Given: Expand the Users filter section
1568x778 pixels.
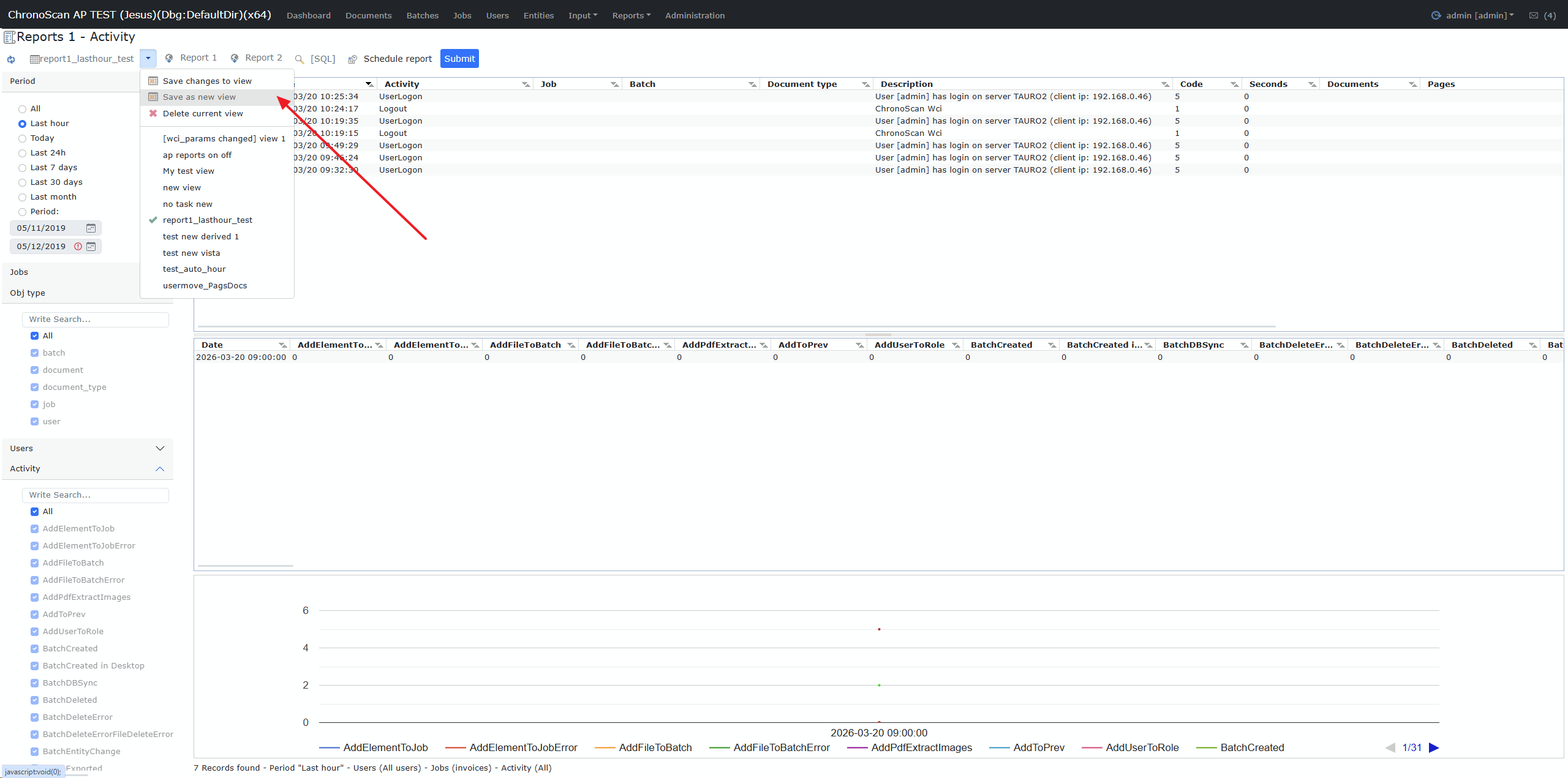Looking at the screenshot, I should (160, 449).
